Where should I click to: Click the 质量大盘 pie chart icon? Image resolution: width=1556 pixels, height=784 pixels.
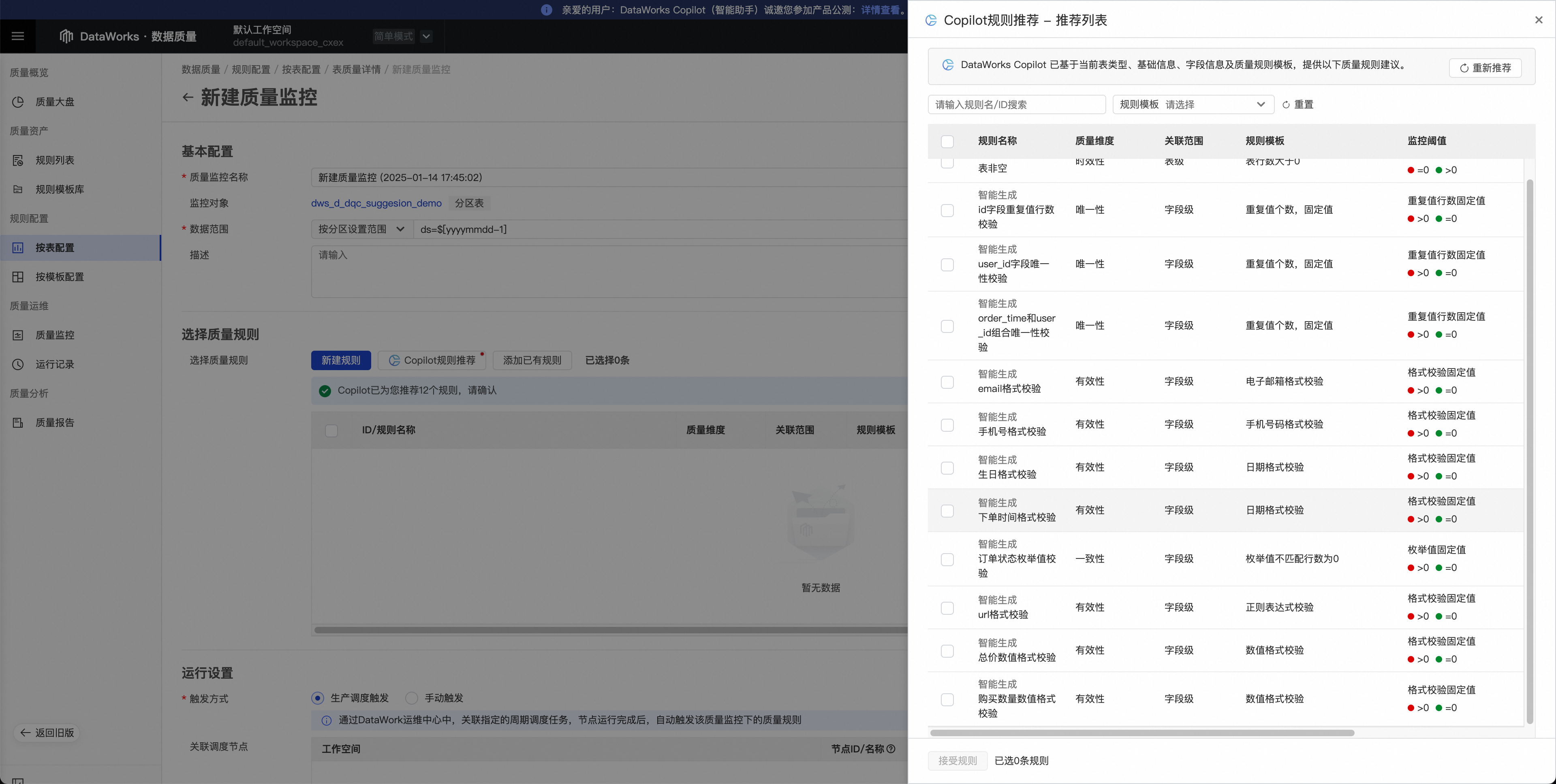(18, 102)
